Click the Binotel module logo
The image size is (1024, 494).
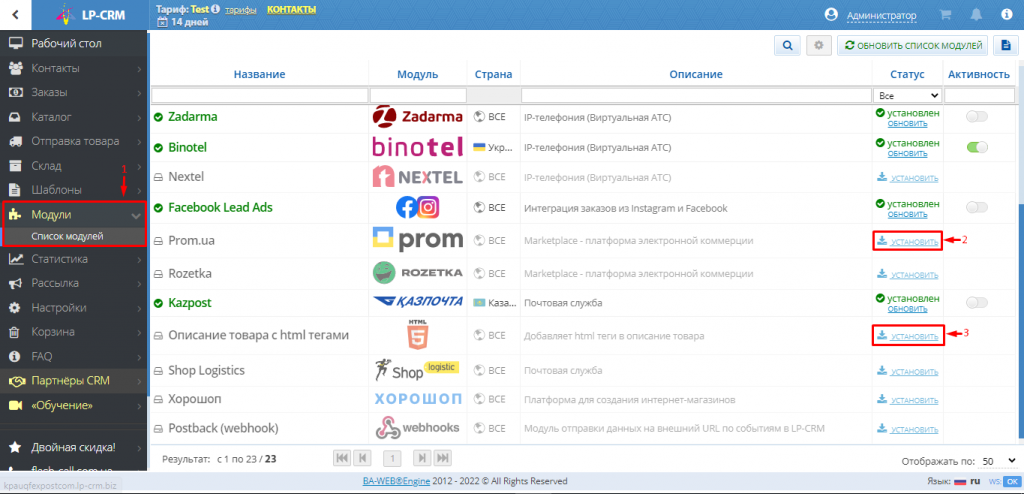(x=417, y=147)
